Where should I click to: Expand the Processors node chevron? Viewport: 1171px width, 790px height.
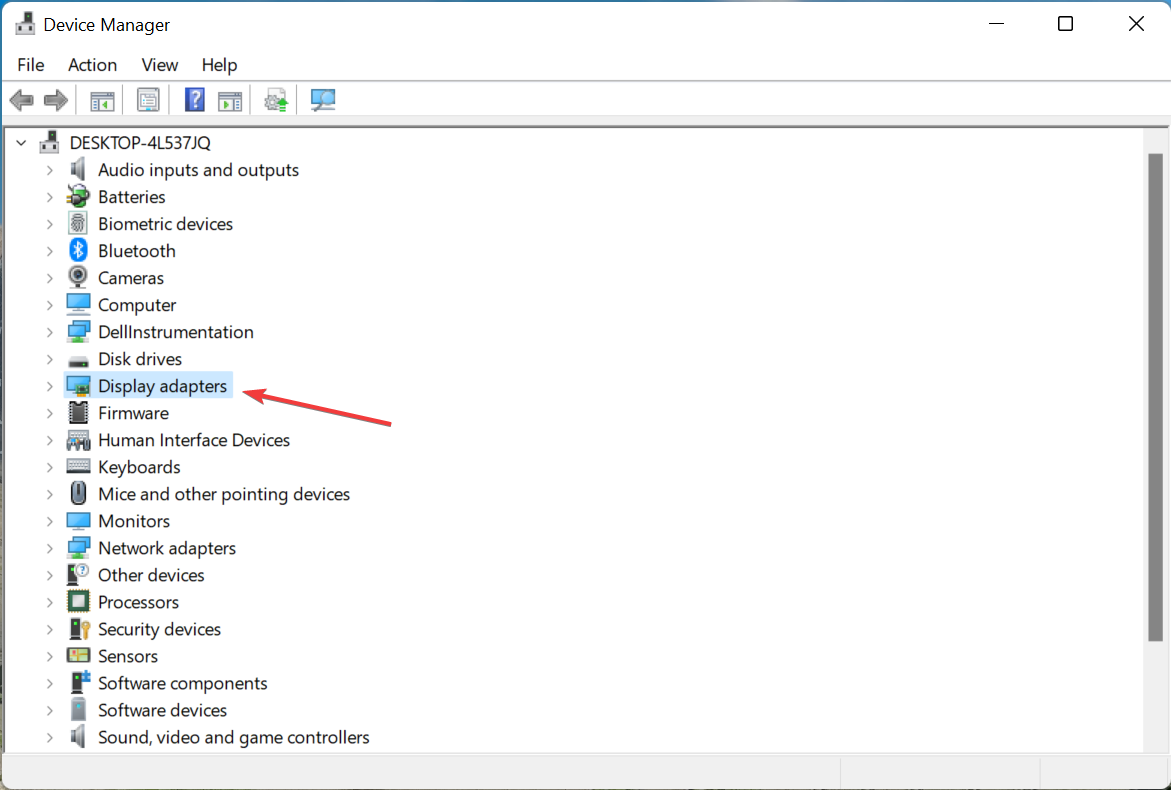(x=49, y=603)
